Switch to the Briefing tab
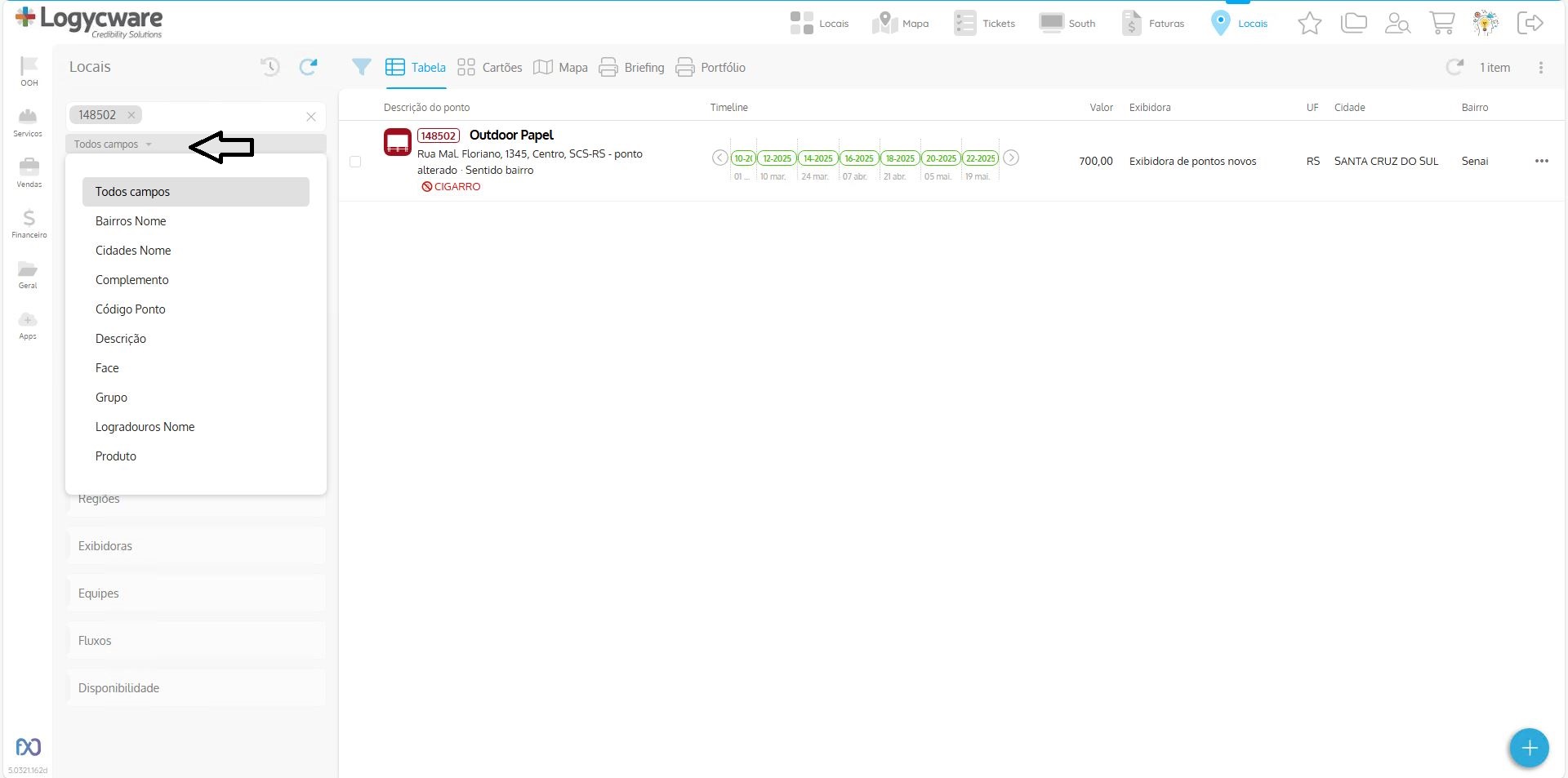 tap(632, 68)
